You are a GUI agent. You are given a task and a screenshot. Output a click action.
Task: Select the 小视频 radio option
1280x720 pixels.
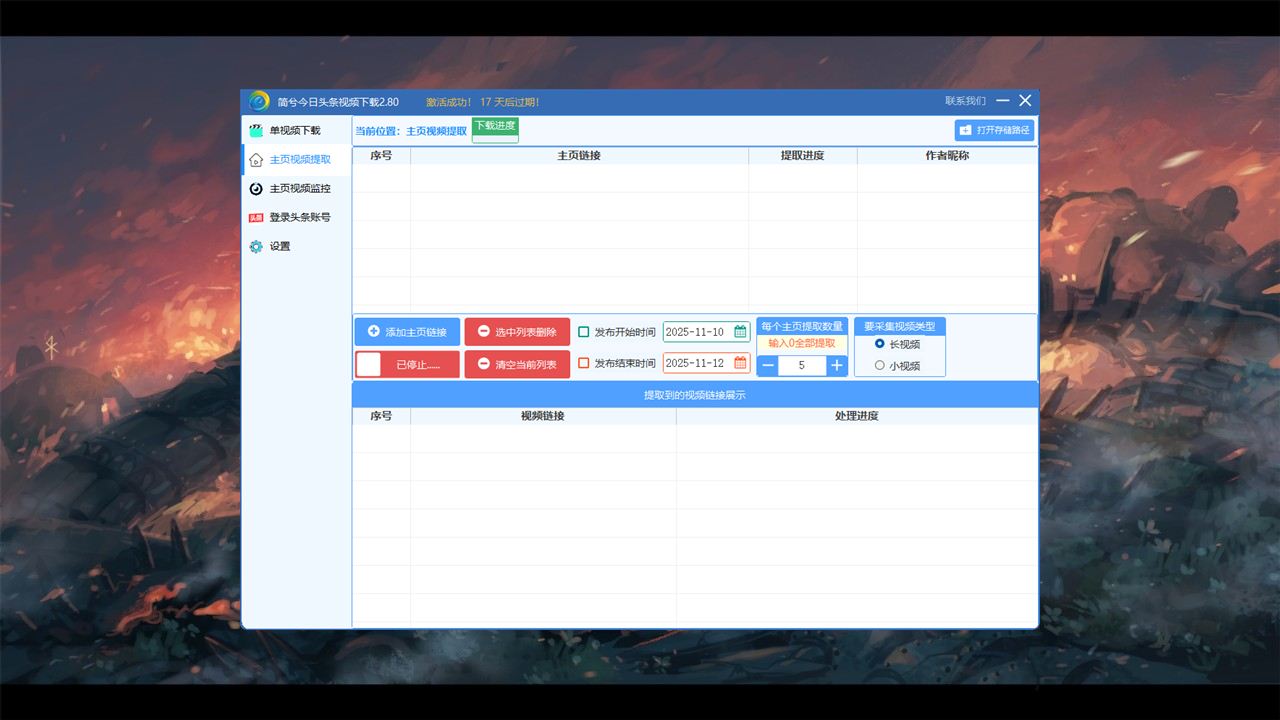tap(880, 366)
